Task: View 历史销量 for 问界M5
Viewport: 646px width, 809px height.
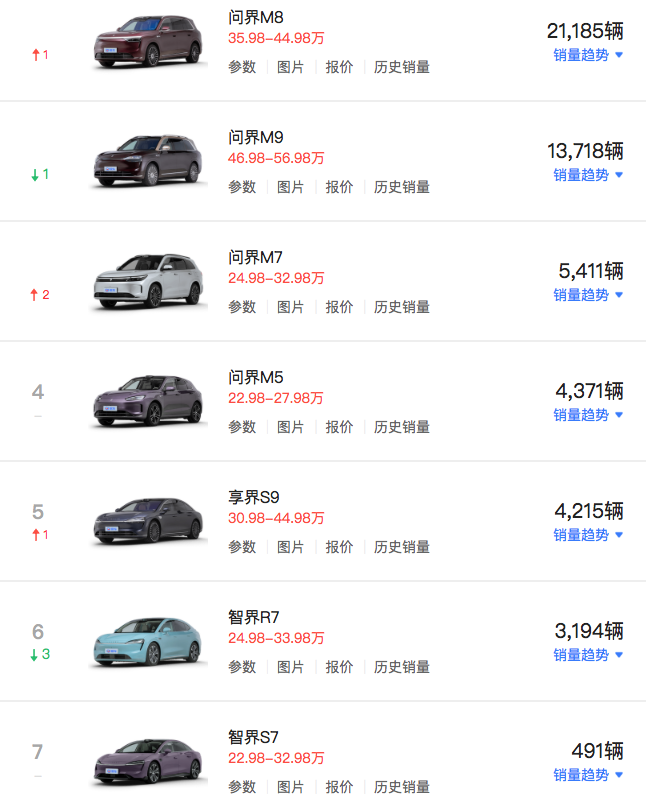Action: point(402,427)
